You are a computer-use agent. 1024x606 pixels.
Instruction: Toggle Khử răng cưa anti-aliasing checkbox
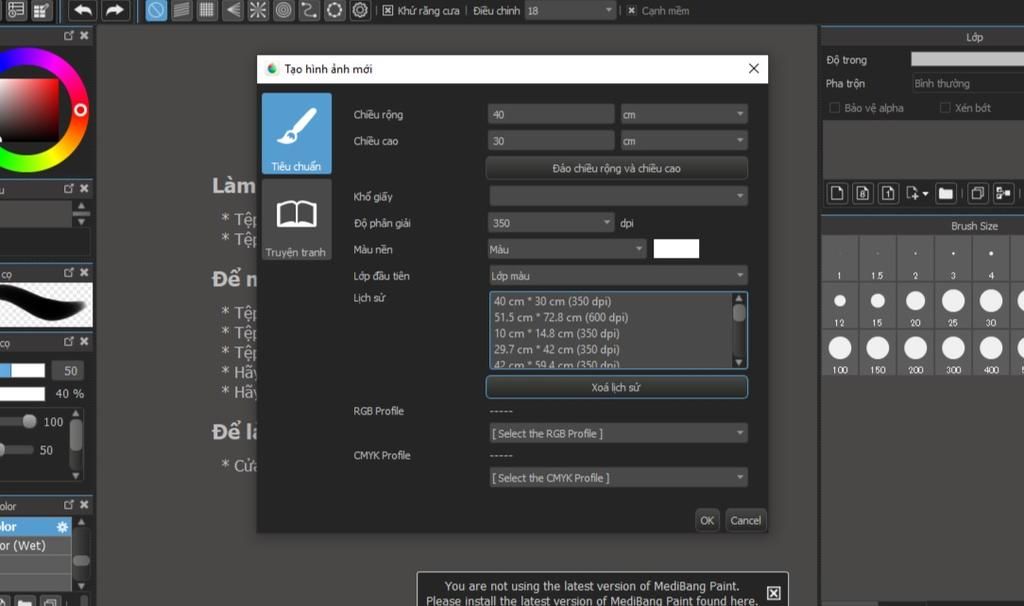click(x=387, y=10)
